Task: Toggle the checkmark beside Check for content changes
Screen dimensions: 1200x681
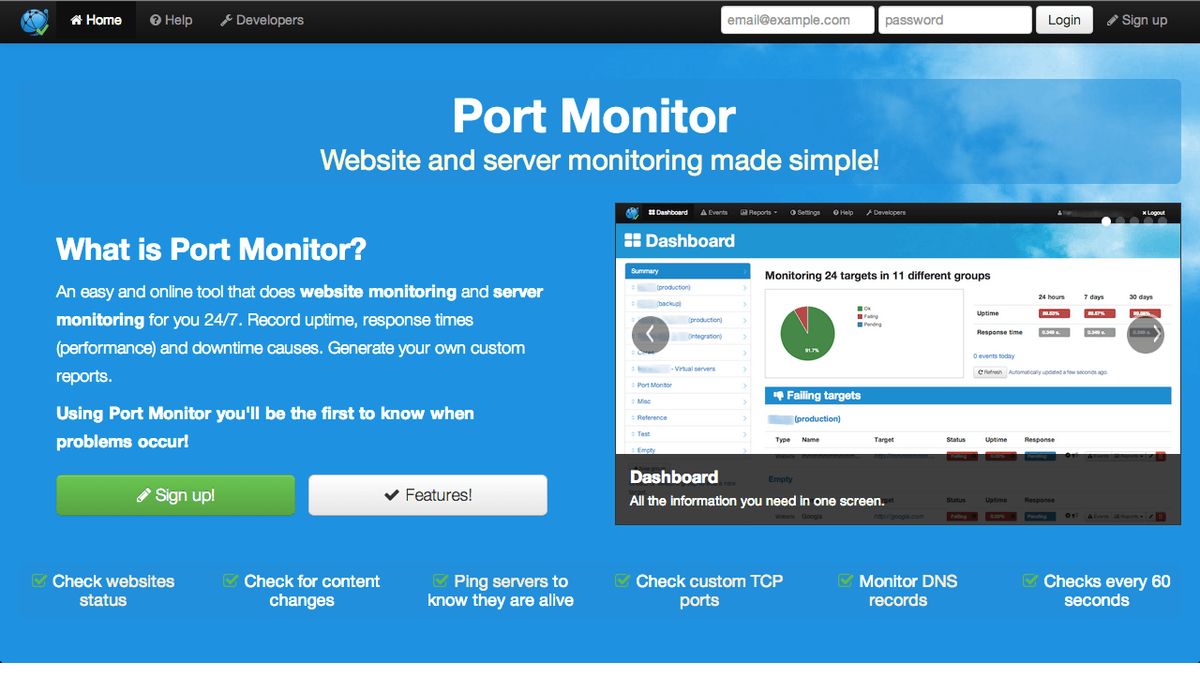Action: pyautogui.click(x=231, y=580)
